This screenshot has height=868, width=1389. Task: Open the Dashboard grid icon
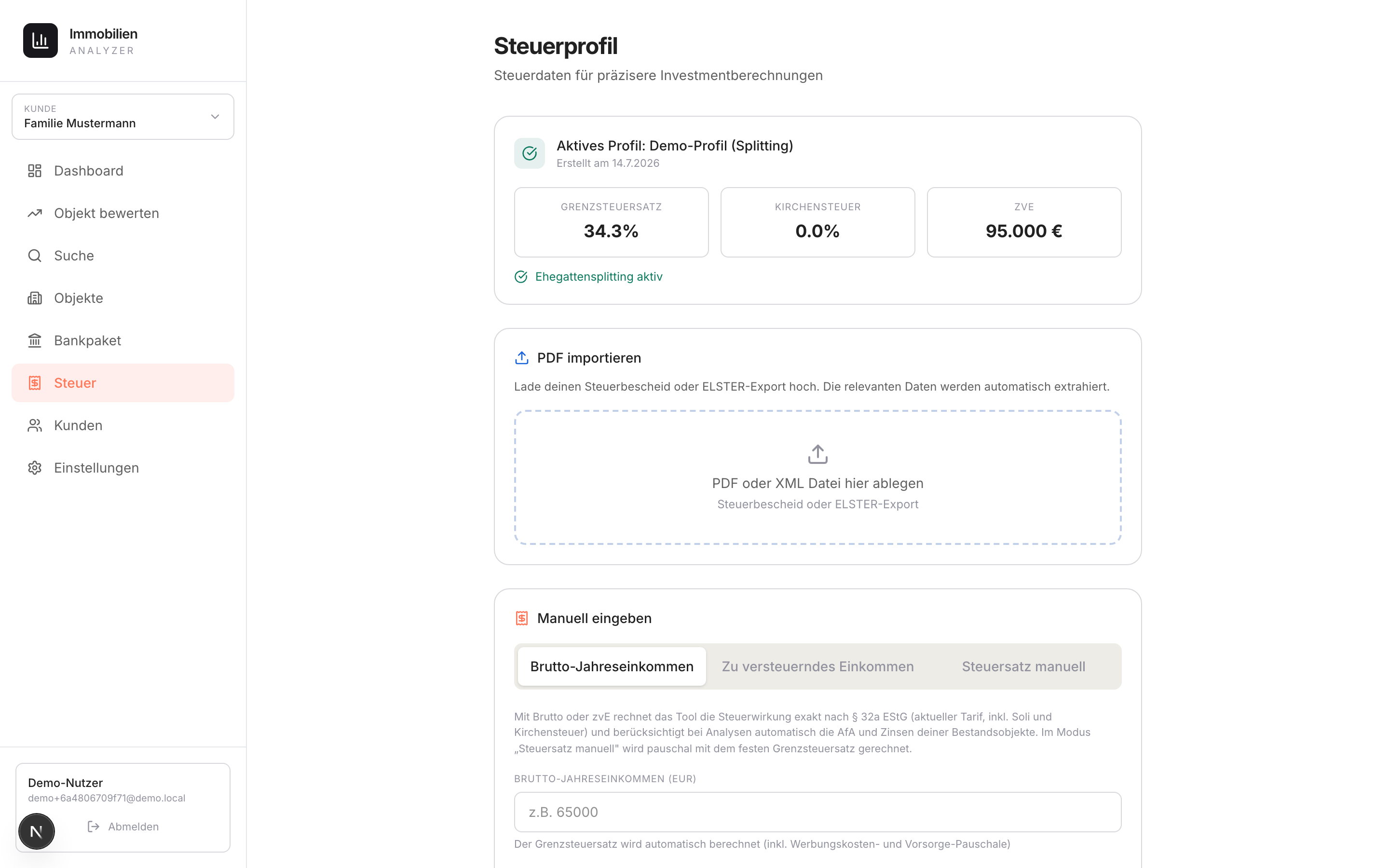coord(35,171)
